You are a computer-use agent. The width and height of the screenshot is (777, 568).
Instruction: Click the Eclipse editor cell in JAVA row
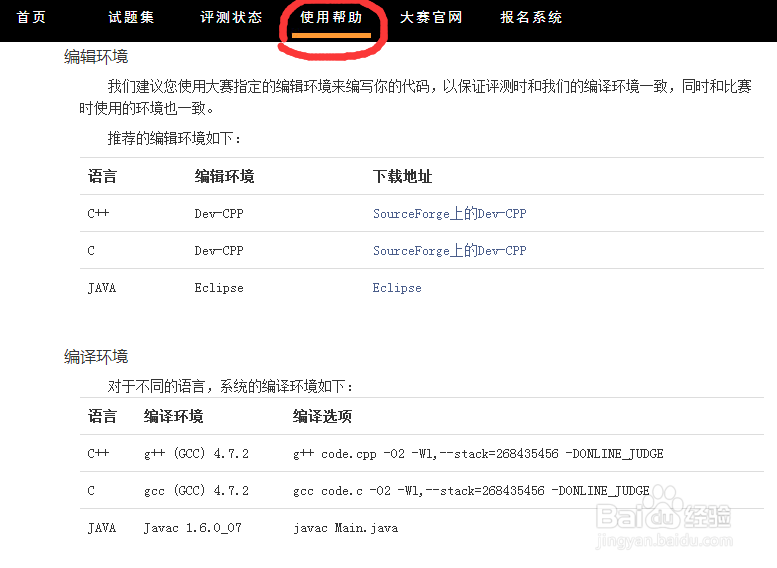click(219, 288)
